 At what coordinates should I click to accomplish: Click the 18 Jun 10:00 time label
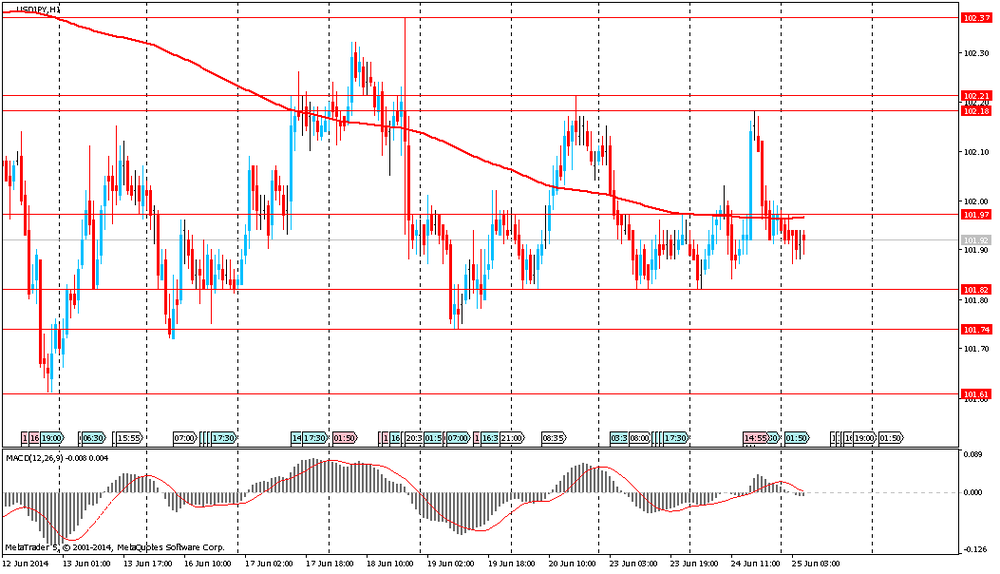[x=390, y=564]
